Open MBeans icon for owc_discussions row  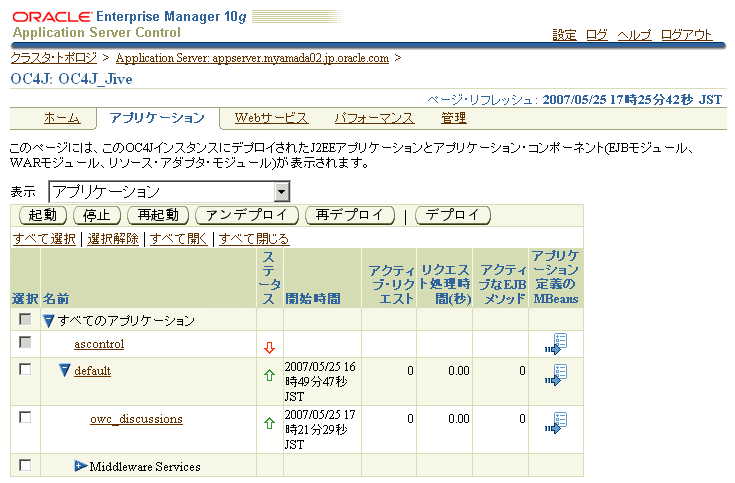(556, 423)
